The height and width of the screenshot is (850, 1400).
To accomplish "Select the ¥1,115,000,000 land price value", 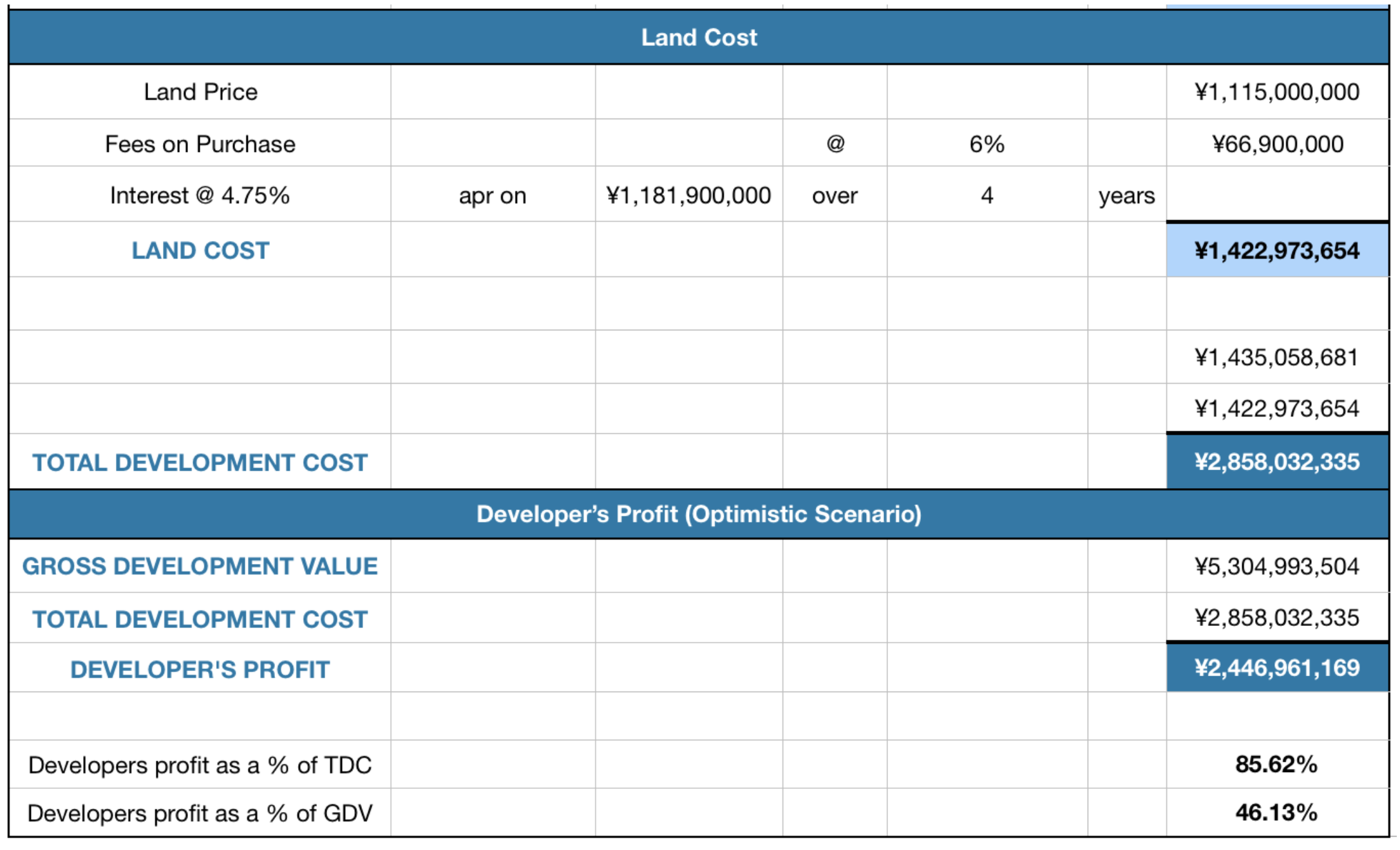I will [1276, 92].
